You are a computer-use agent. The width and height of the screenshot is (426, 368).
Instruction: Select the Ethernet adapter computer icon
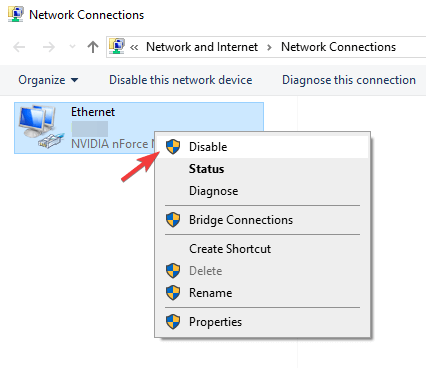41,127
